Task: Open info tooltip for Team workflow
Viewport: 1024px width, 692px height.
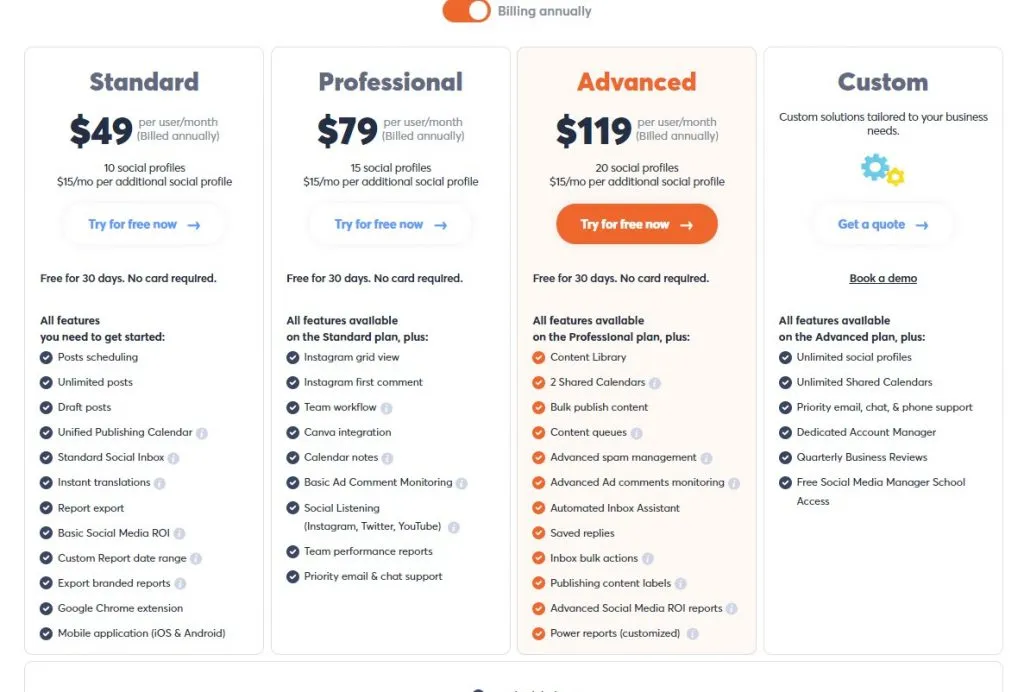Action: pos(387,408)
